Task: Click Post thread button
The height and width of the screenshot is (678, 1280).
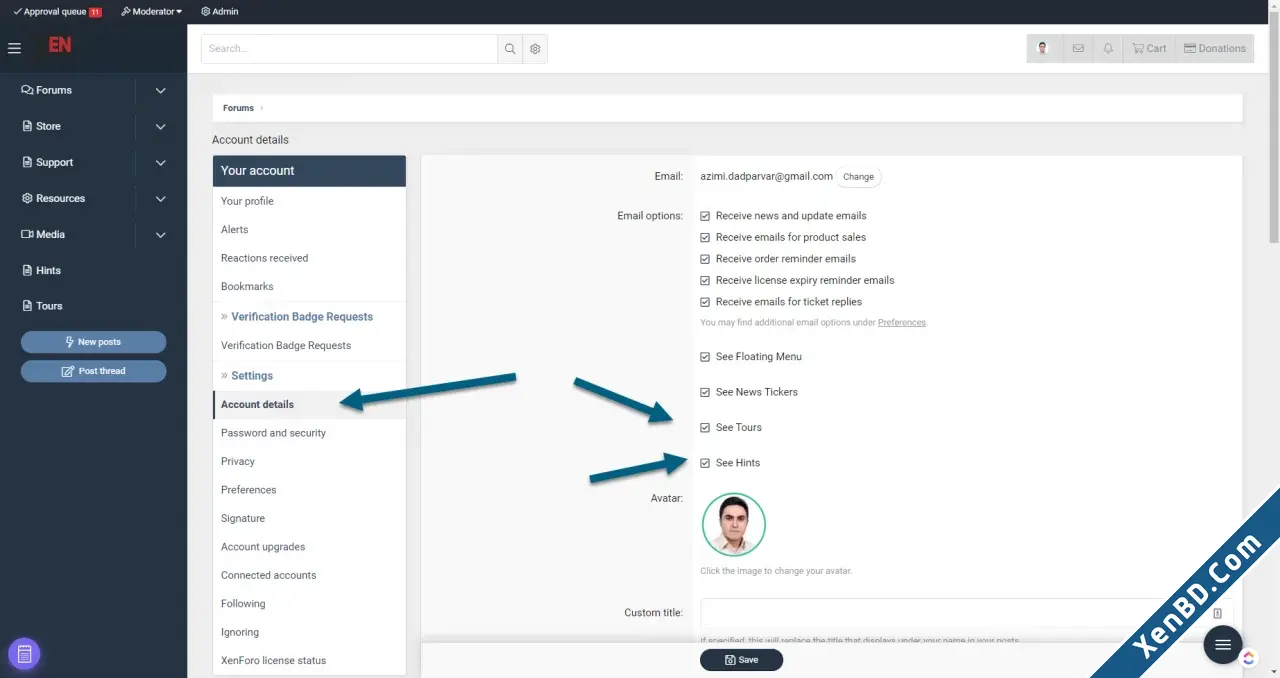Action: point(93,371)
